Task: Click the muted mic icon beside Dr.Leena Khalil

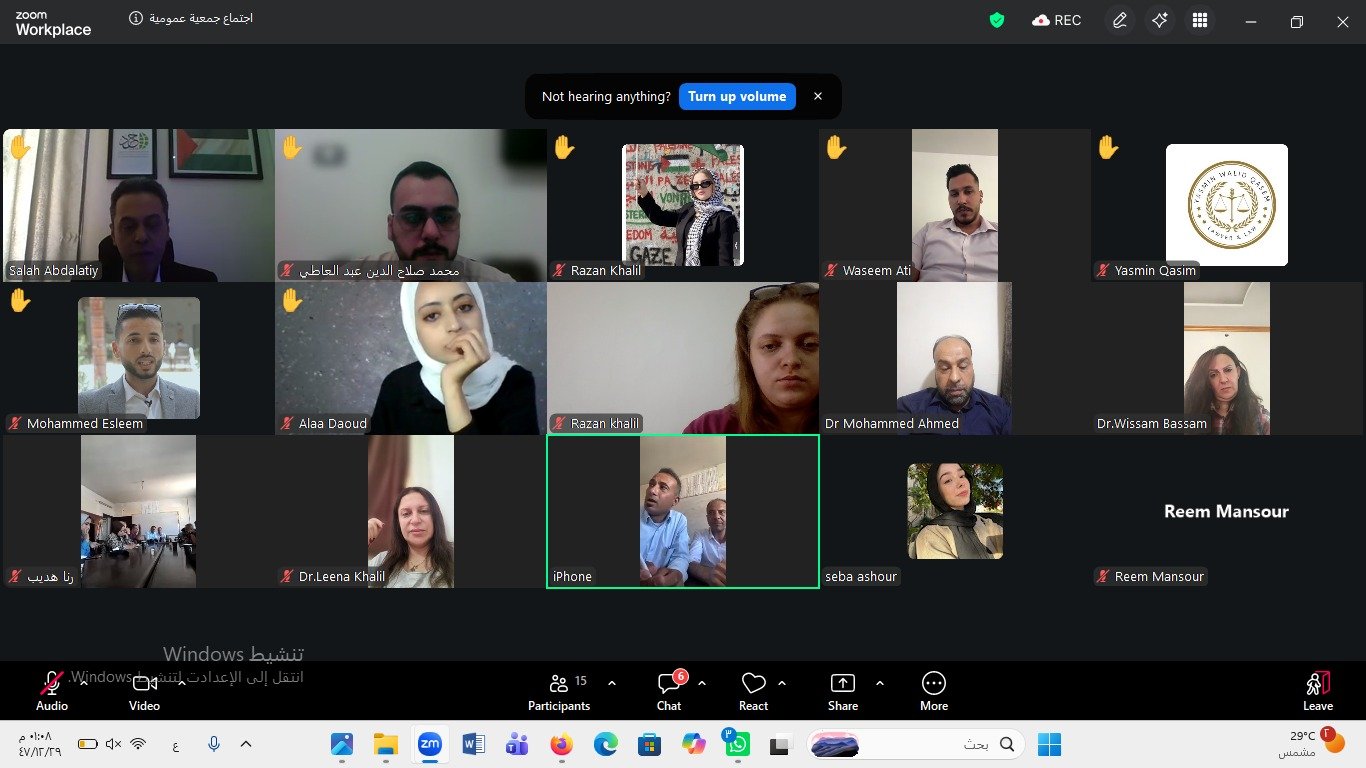Action: coord(288,577)
